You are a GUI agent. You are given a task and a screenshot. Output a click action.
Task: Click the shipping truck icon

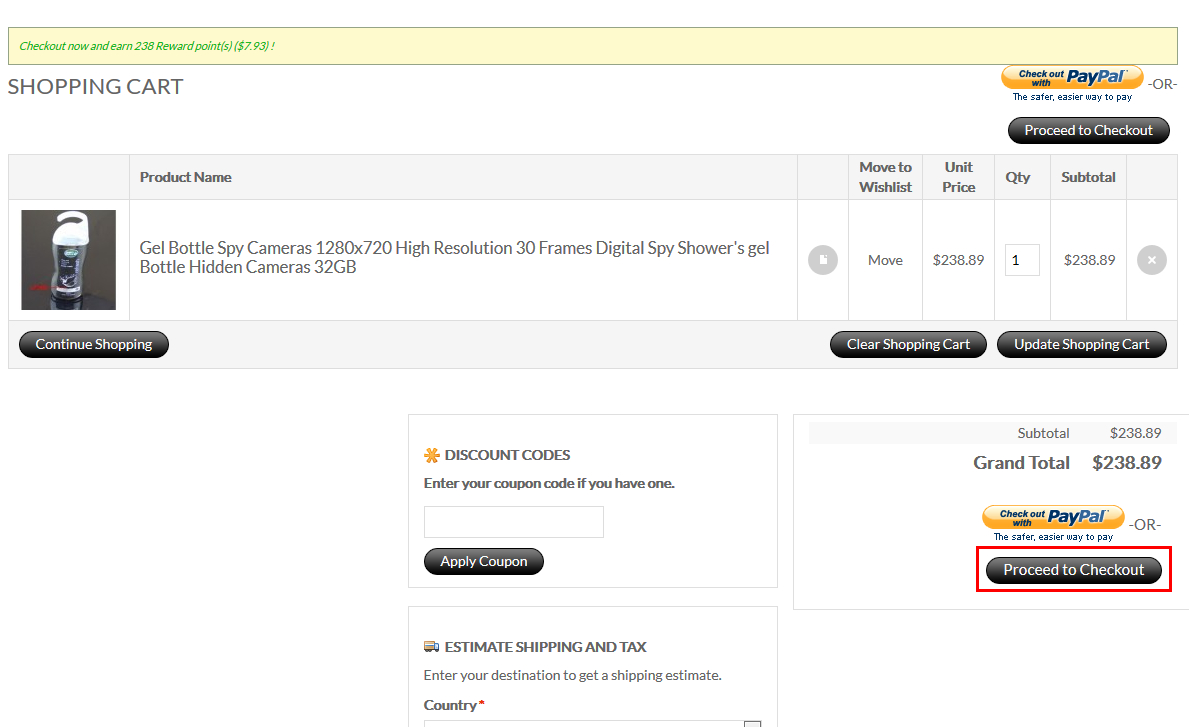[x=432, y=647]
